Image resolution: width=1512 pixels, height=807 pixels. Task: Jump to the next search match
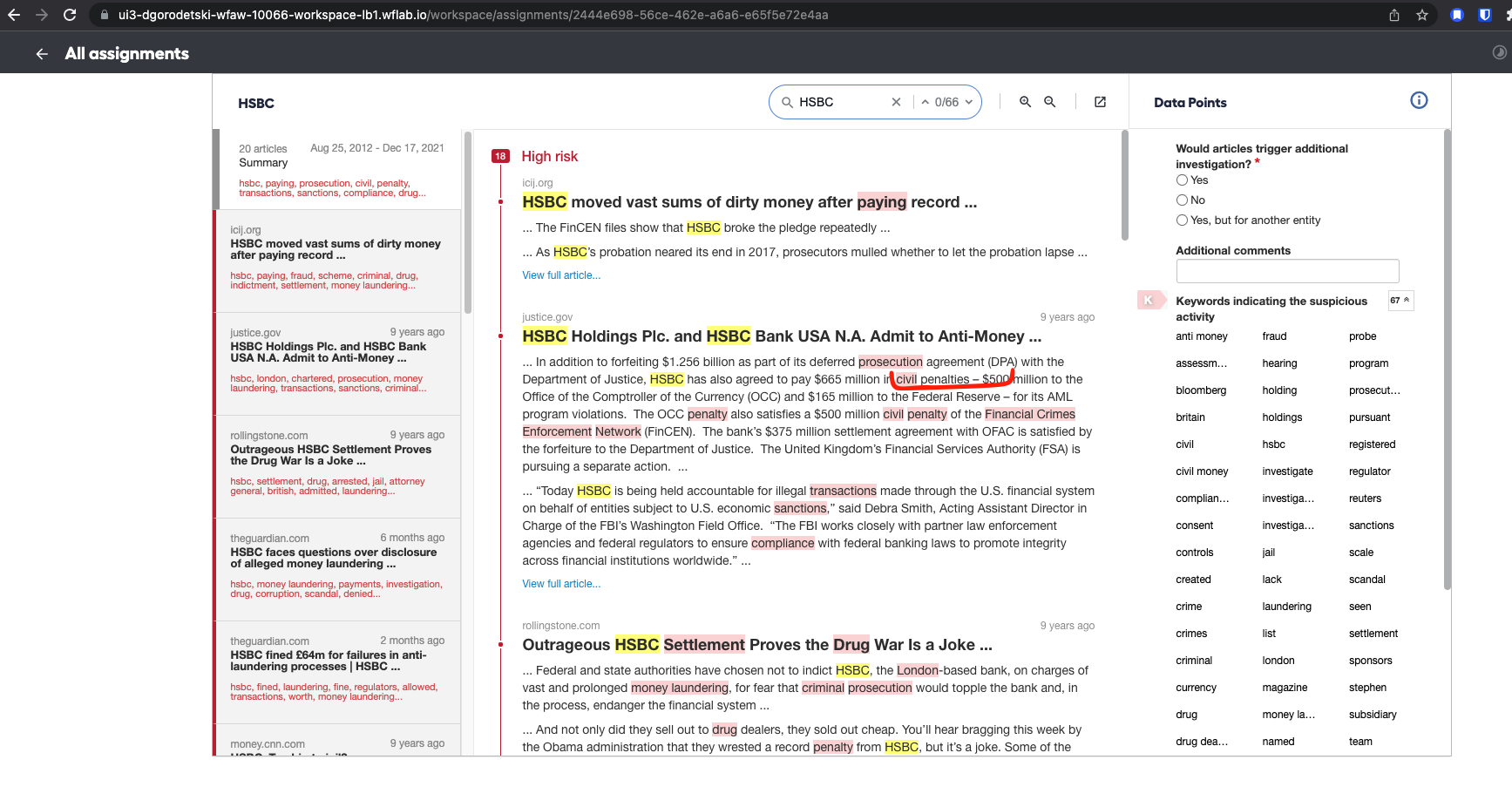pyautogui.click(x=968, y=102)
